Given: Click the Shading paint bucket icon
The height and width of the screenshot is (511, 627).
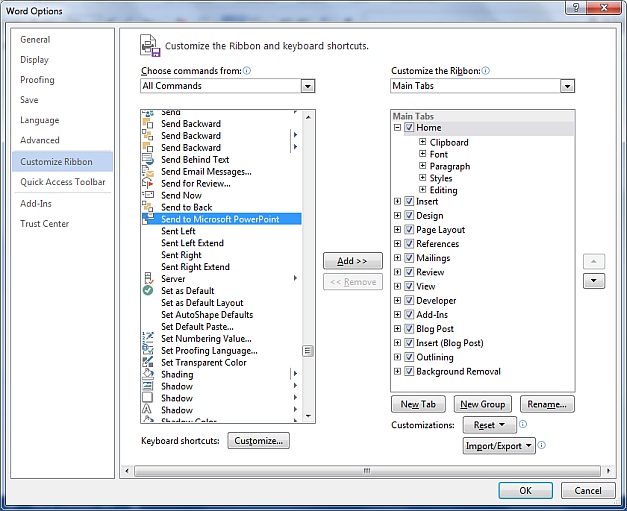Looking at the screenshot, I should (x=148, y=374).
